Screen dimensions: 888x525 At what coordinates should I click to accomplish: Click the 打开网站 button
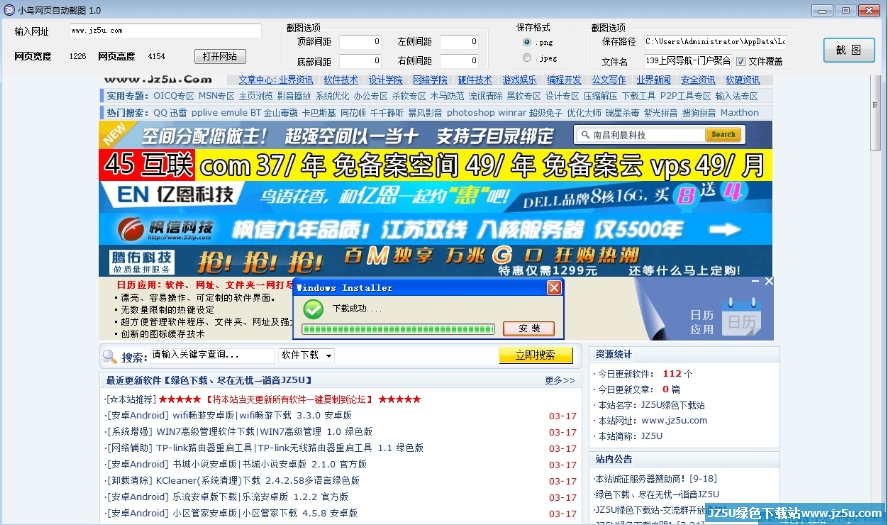pyautogui.click(x=220, y=56)
